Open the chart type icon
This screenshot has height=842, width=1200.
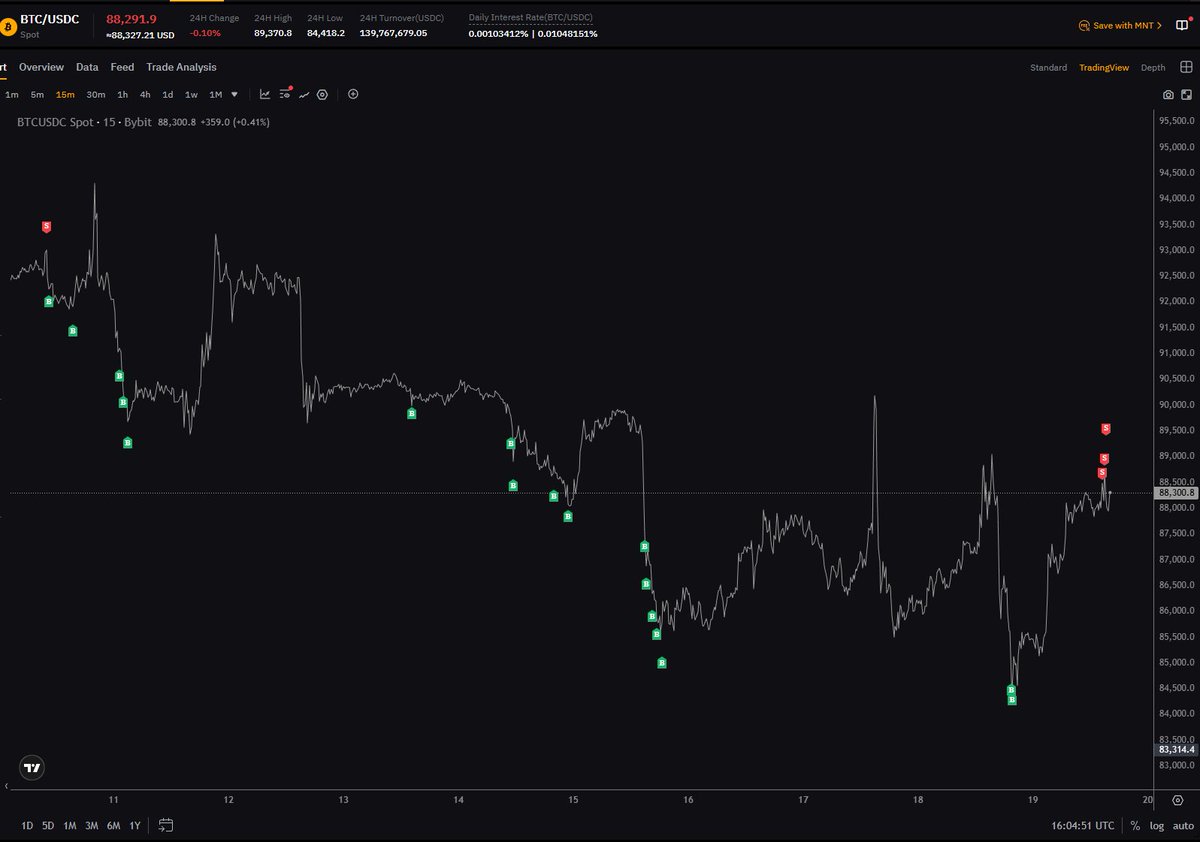pos(265,94)
